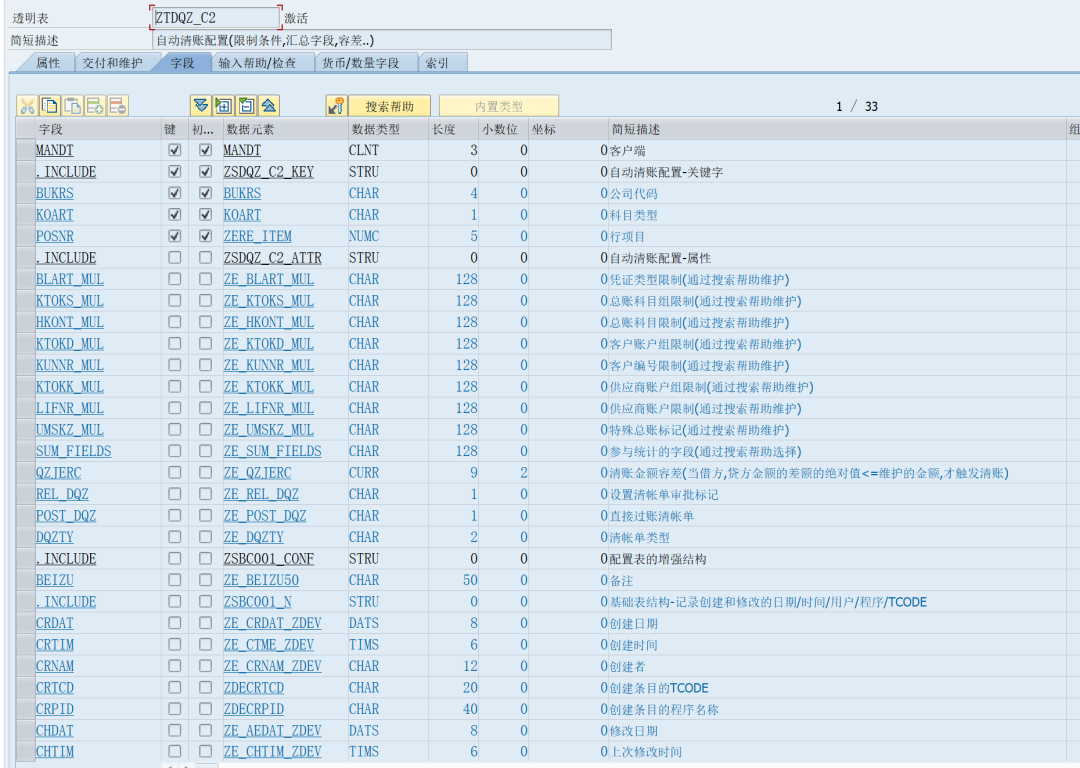The height and width of the screenshot is (768, 1080).
Task: Click data type CURR in QZJERC row
Action: 364,473
